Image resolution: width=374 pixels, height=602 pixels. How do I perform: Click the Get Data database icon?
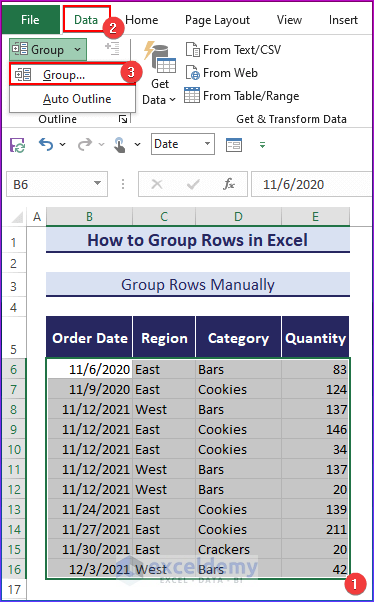(159, 58)
